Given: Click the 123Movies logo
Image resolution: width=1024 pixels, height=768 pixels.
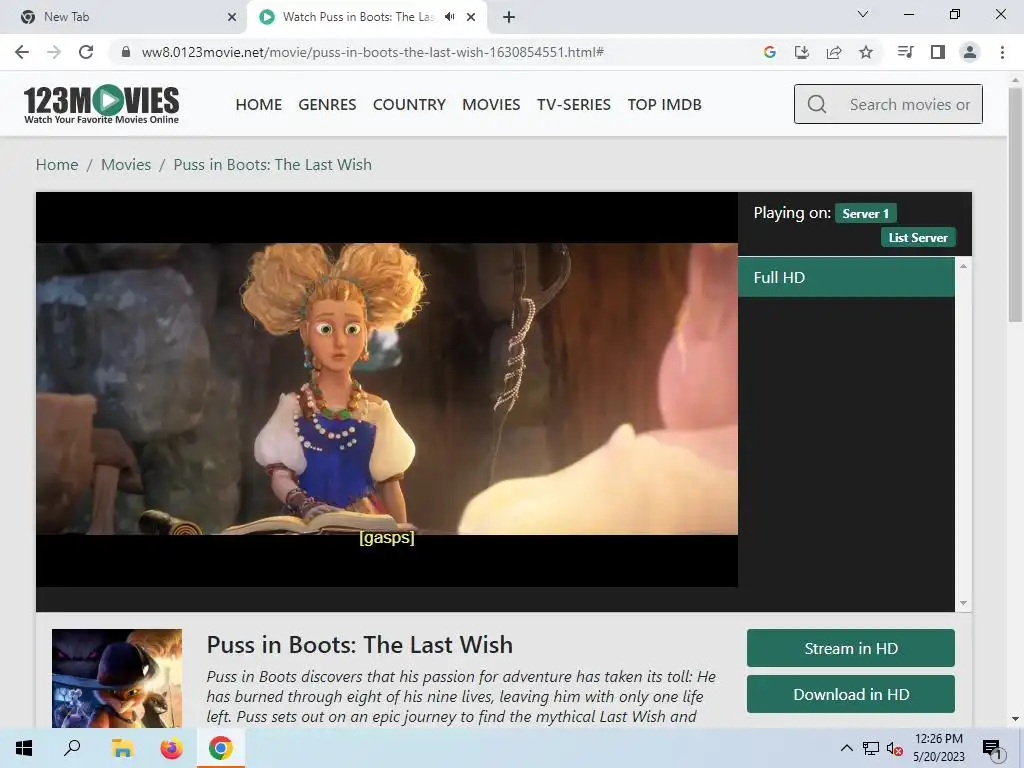Looking at the screenshot, I should (x=101, y=104).
